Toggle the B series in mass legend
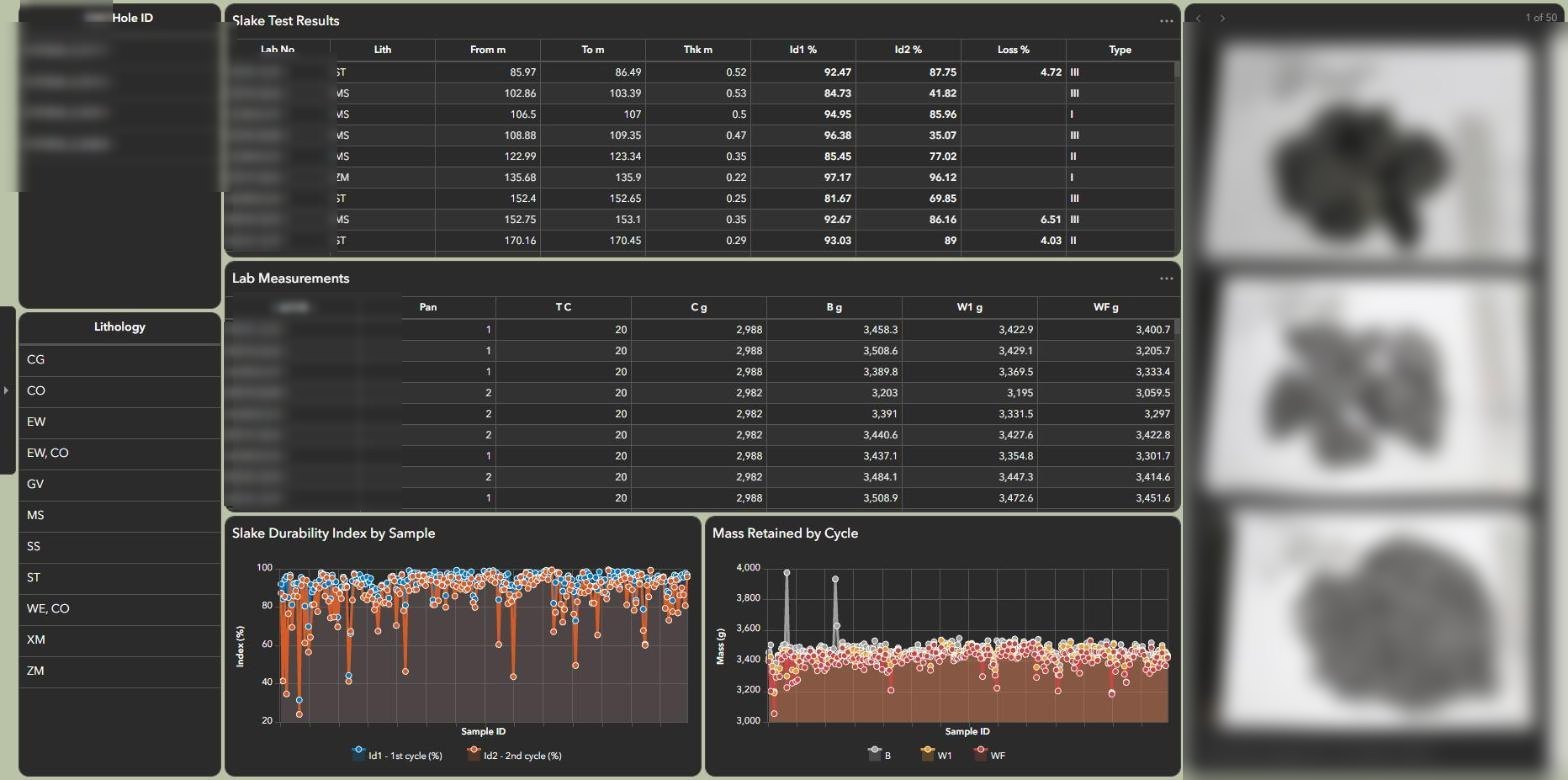The width and height of the screenshot is (1568, 780). click(x=880, y=756)
